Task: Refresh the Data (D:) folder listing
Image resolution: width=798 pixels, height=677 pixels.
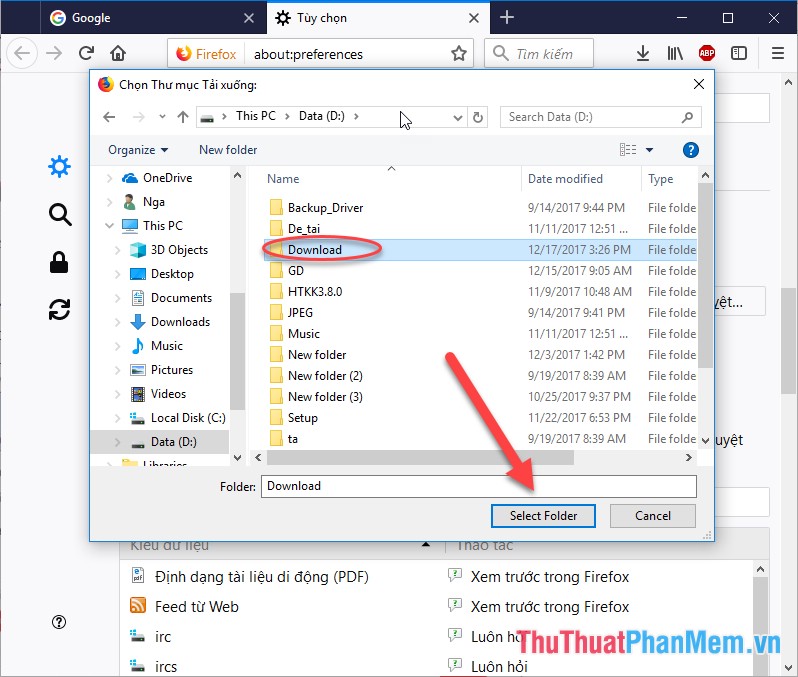Action: (x=477, y=117)
